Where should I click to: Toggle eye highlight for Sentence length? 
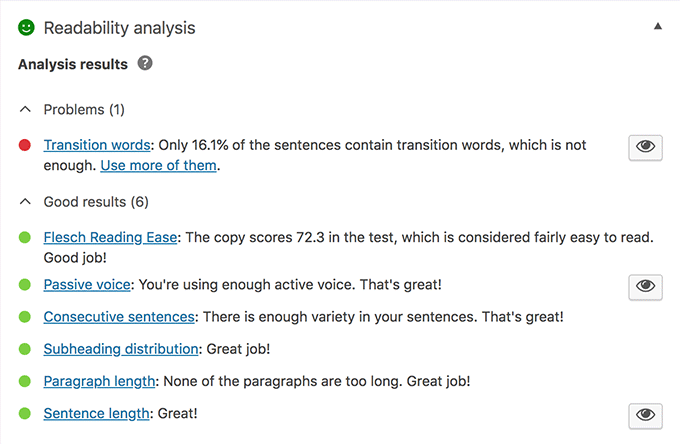click(x=645, y=414)
